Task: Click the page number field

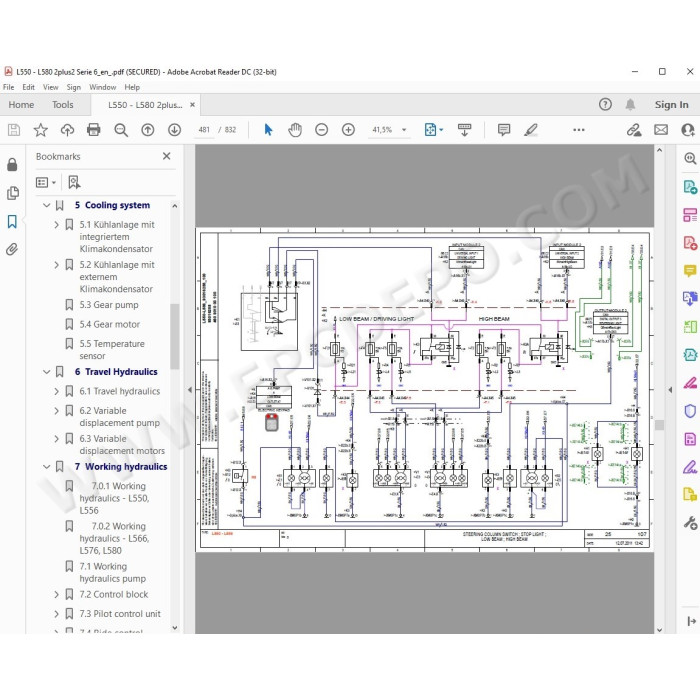Action: pyautogui.click(x=204, y=130)
